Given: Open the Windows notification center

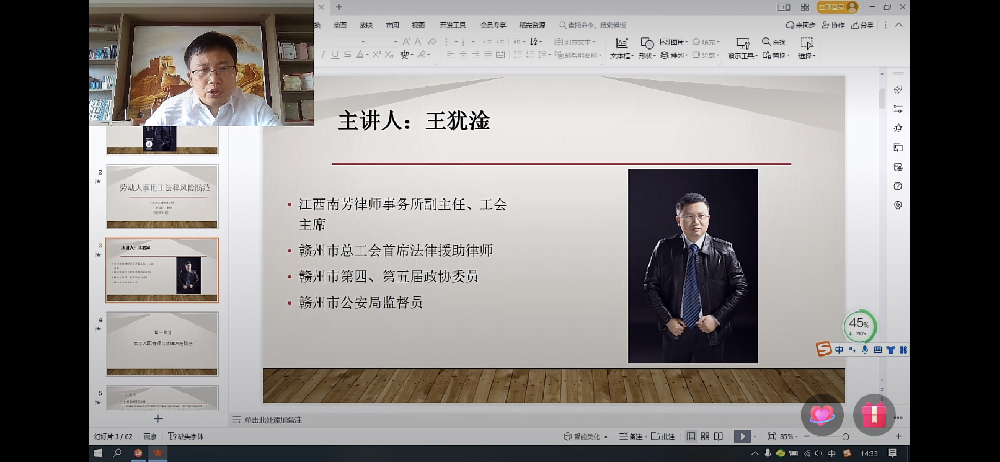Looking at the screenshot, I should tap(893, 453).
